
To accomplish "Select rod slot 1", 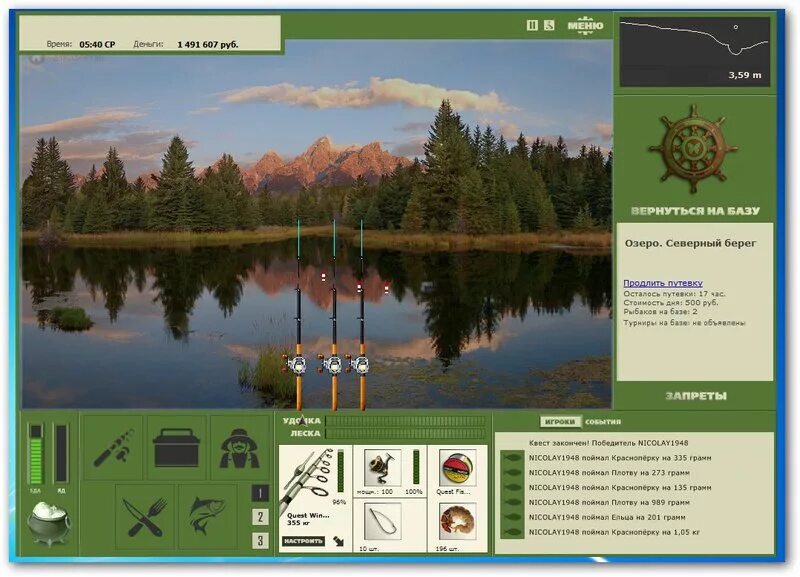I will (x=260, y=493).
